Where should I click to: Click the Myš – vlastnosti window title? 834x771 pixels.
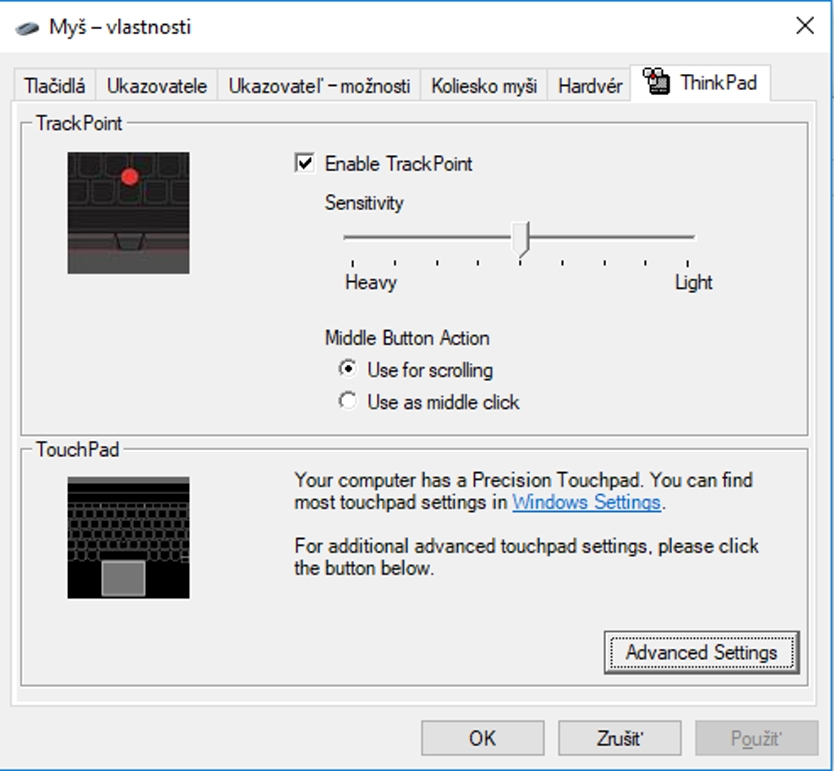point(120,27)
